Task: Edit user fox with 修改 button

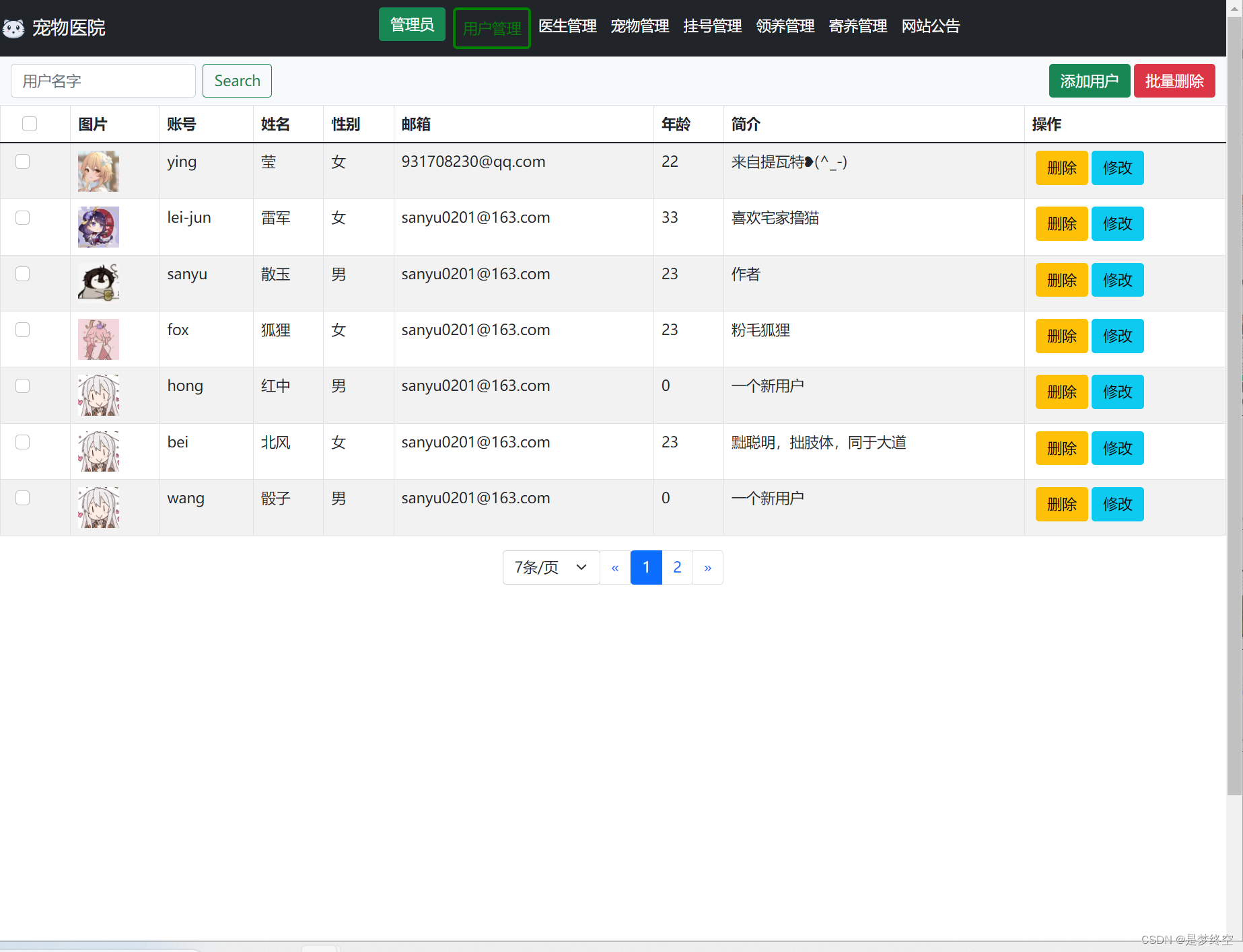Action: [1118, 336]
